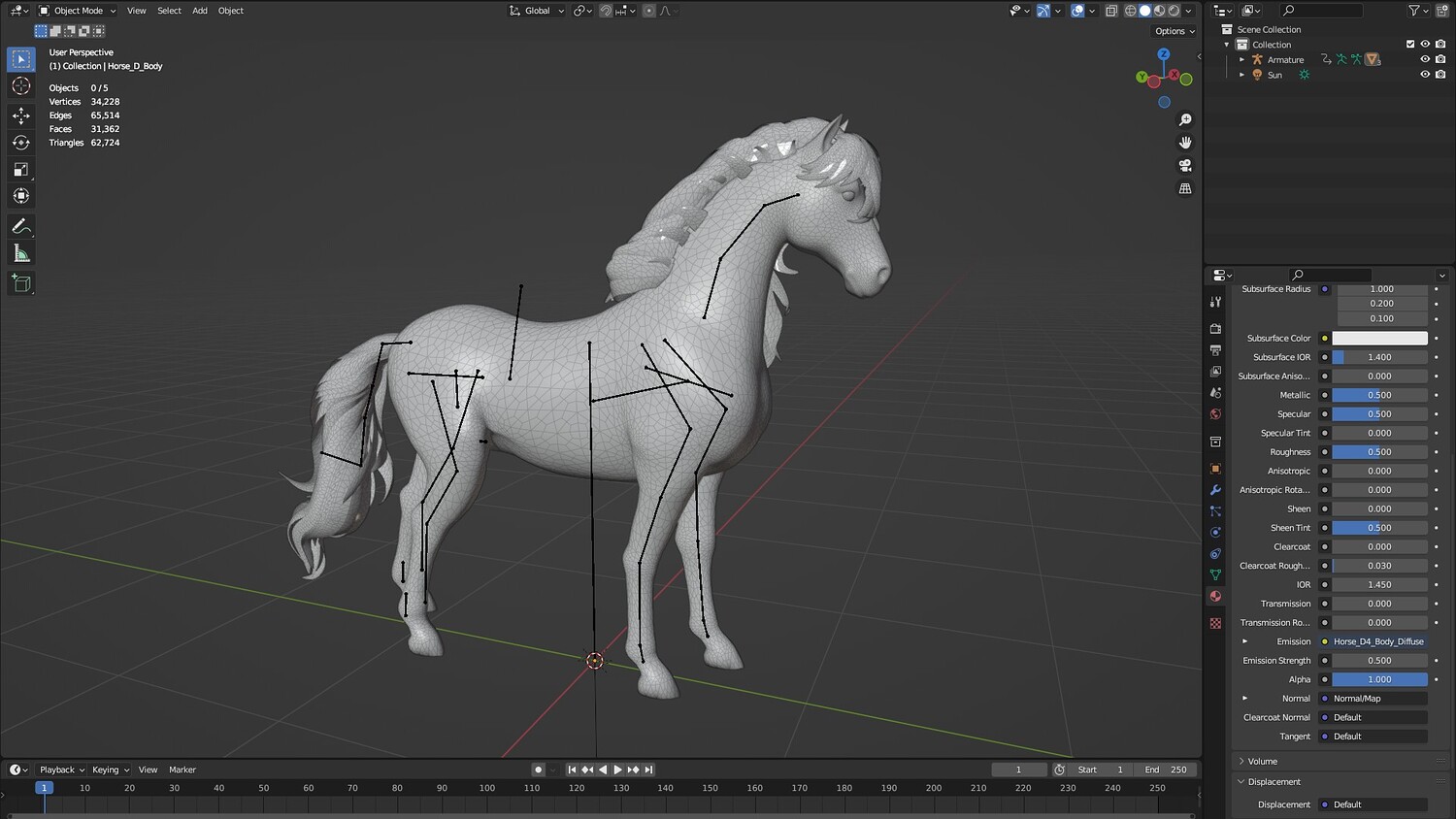Jump to the timeline end frame

coord(648,770)
